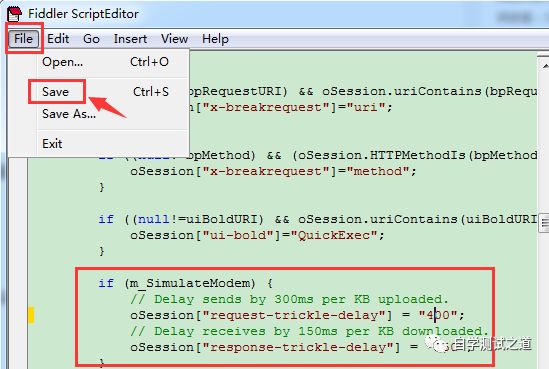The height and width of the screenshot is (369, 549).
Task: Open the View menu
Action: [x=174, y=39]
